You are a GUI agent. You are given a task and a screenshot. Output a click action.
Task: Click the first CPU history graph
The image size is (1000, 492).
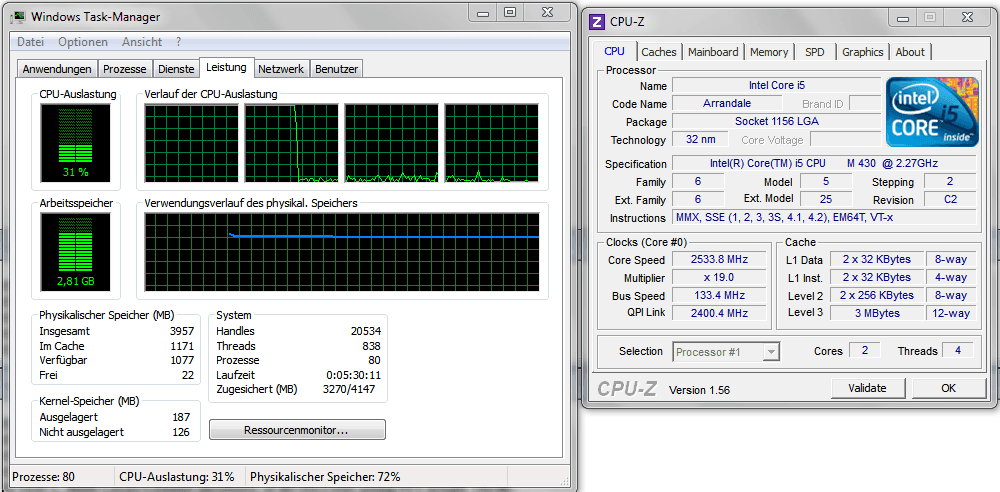(x=191, y=144)
